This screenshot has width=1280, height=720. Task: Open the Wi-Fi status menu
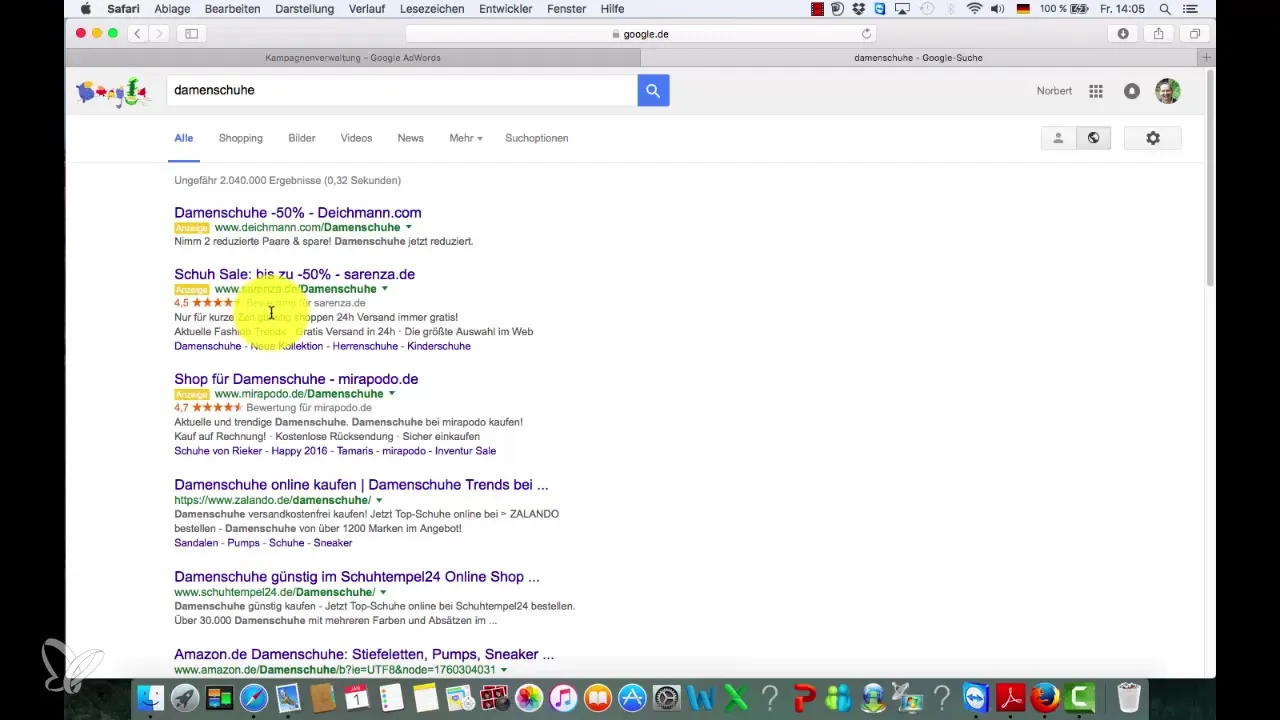click(x=974, y=9)
